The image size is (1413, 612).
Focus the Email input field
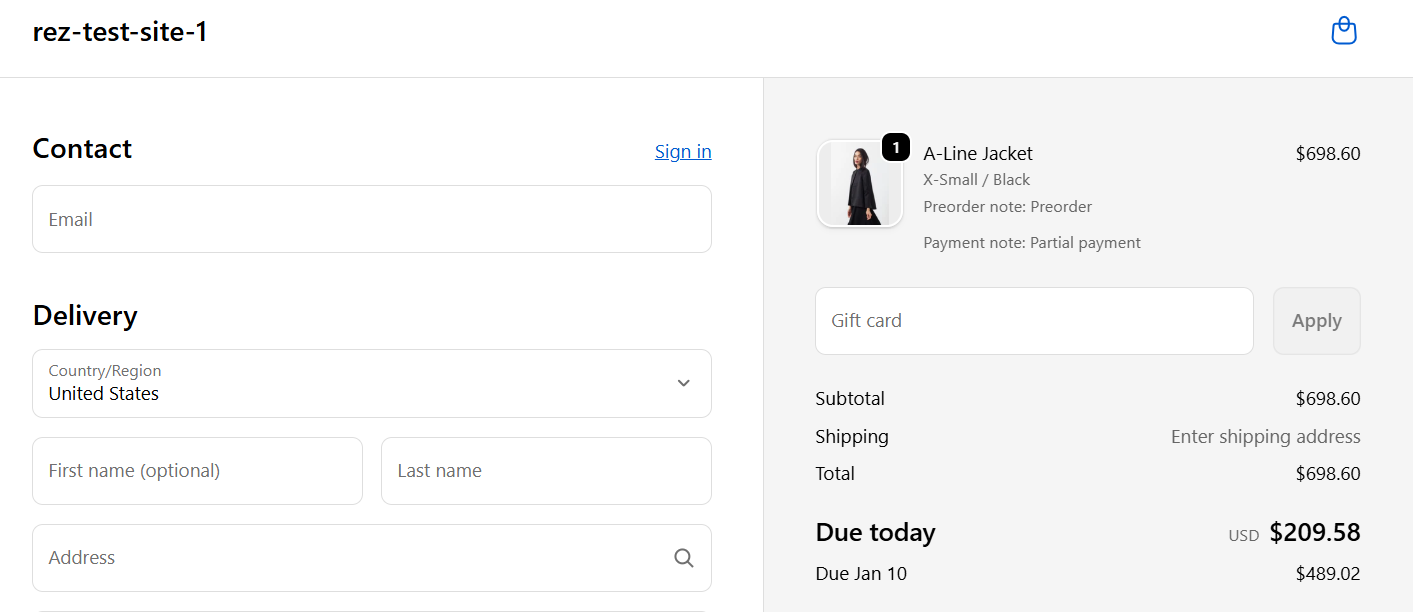tap(371, 219)
